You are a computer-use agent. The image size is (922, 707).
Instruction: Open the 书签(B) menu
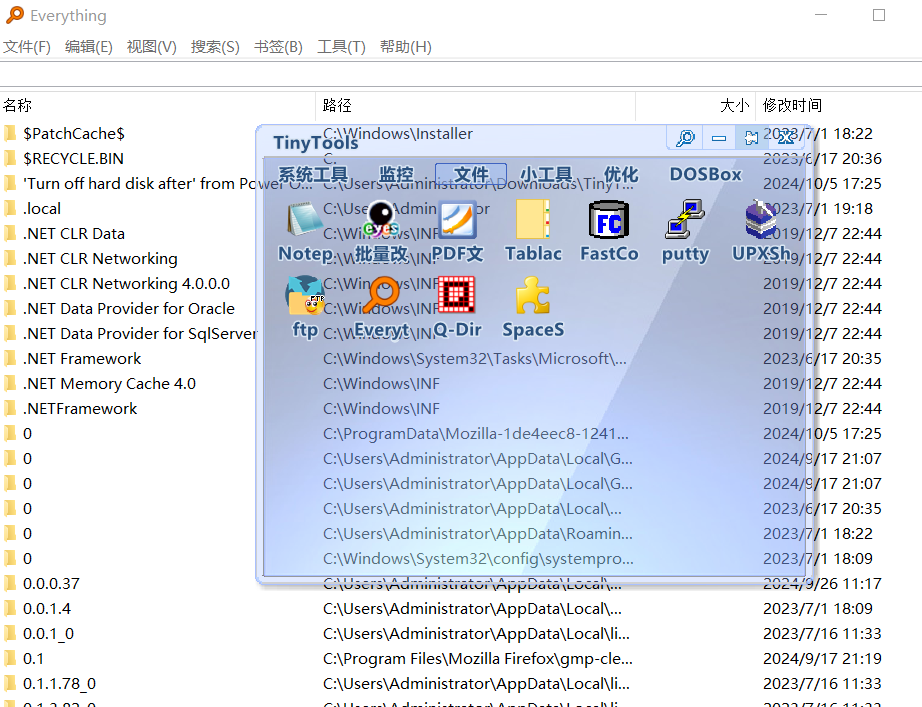click(278, 47)
